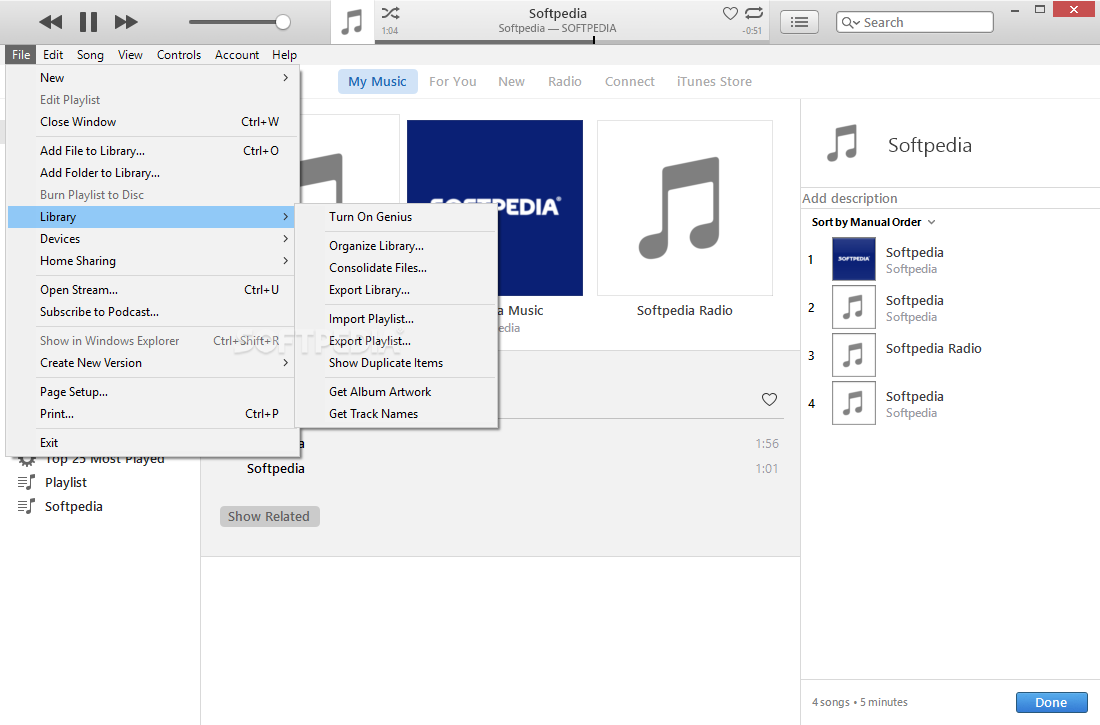
Task: Click the previous track rewind button
Action: click(51, 22)
